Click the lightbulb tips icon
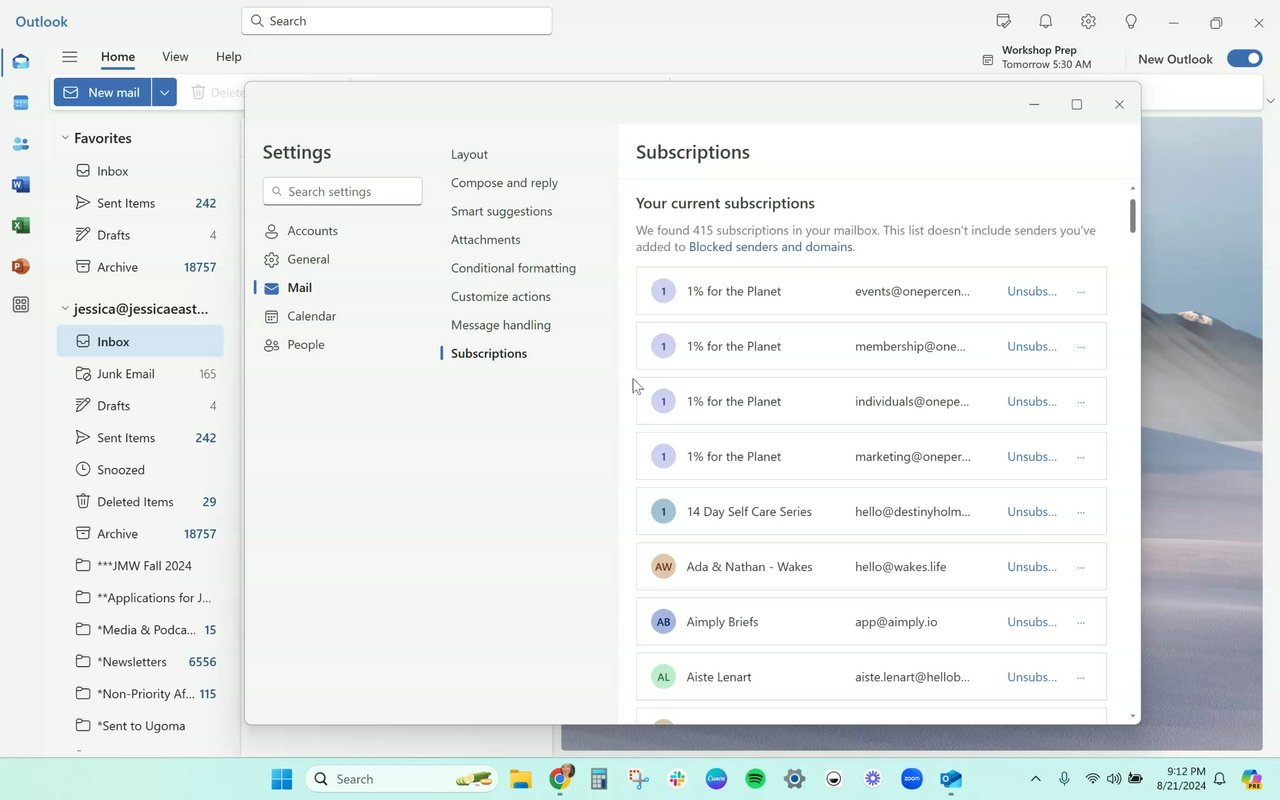This screenshot has height=800, width=1280. [x=1131, y=21]
